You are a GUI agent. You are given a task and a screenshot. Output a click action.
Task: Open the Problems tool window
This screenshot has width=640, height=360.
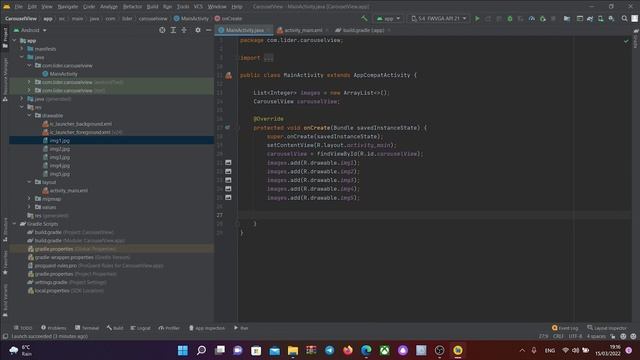tap(53, 328)
